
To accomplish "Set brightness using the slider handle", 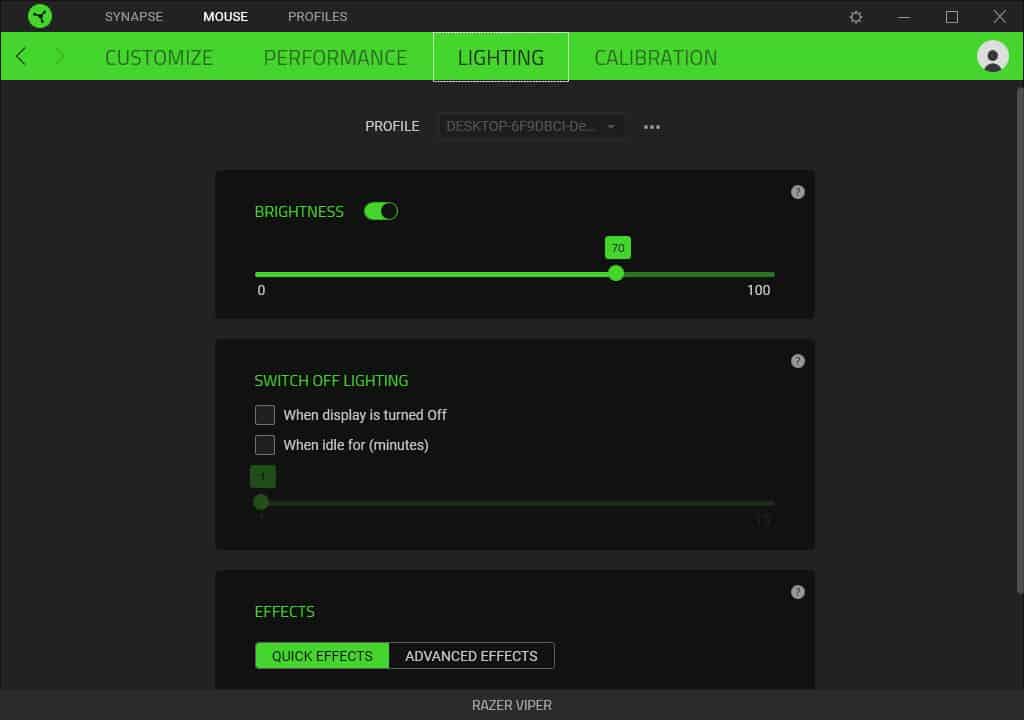I will 616,273.
